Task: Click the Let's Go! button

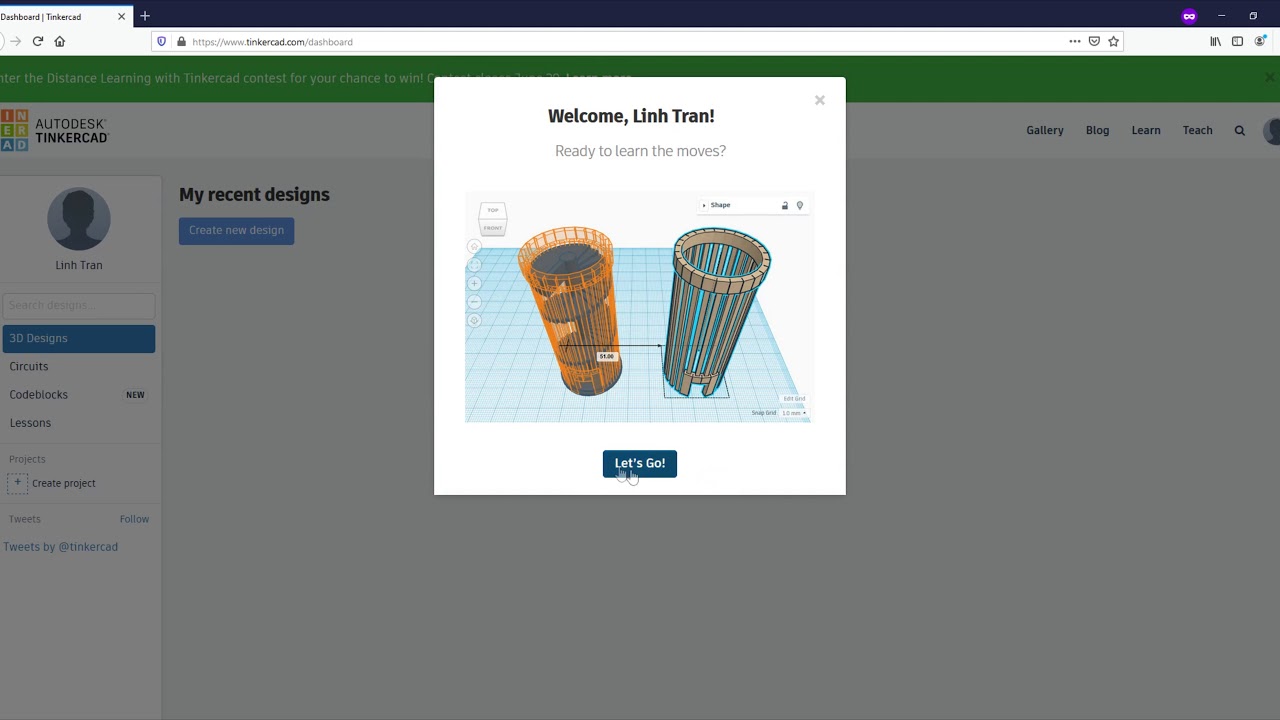Action: click(640, 464)
